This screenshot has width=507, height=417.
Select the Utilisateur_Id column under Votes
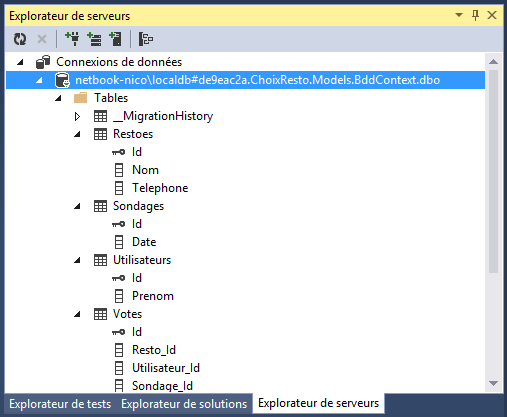coord(166,368)
